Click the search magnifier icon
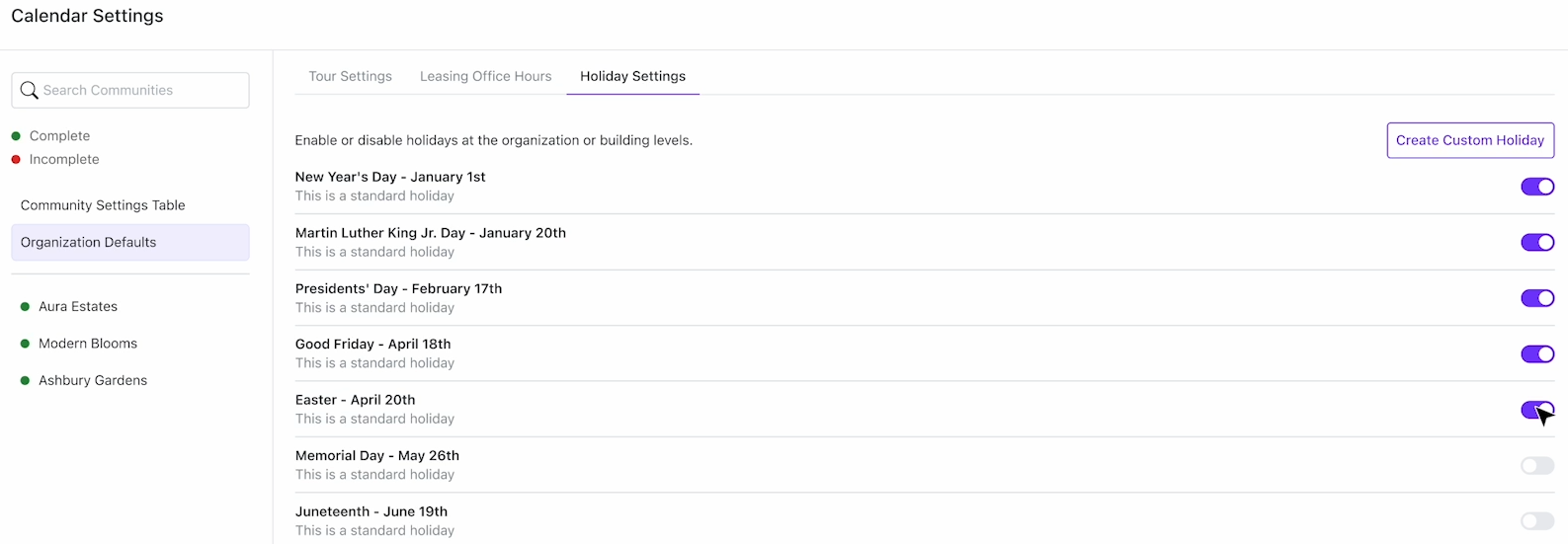 coord(30,90)
